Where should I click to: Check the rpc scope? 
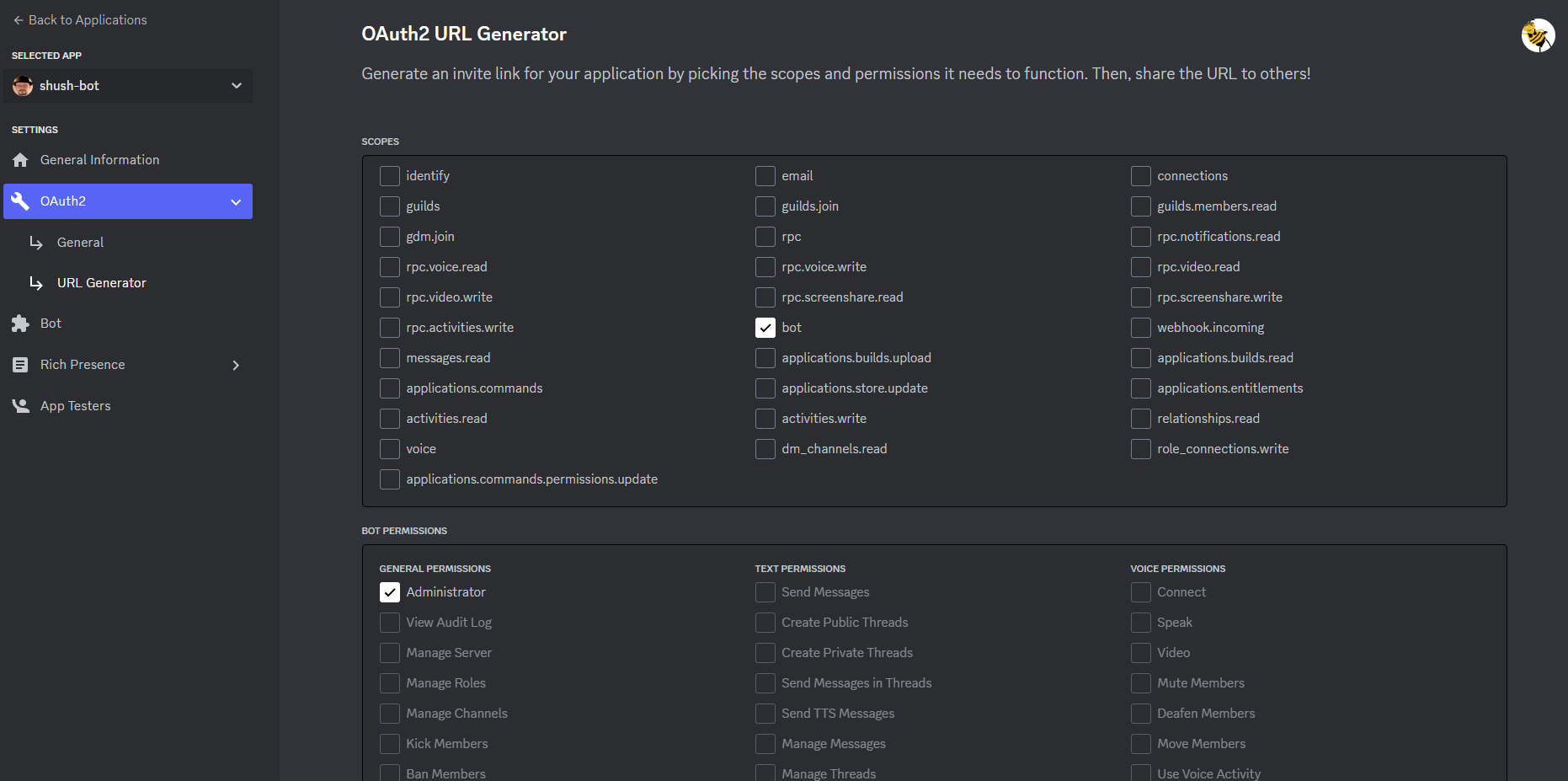765,237
